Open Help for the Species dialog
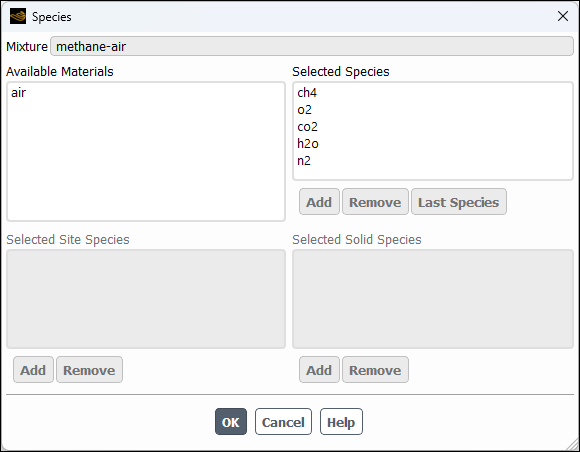This screenshot has height=452, width=580. 341,422
